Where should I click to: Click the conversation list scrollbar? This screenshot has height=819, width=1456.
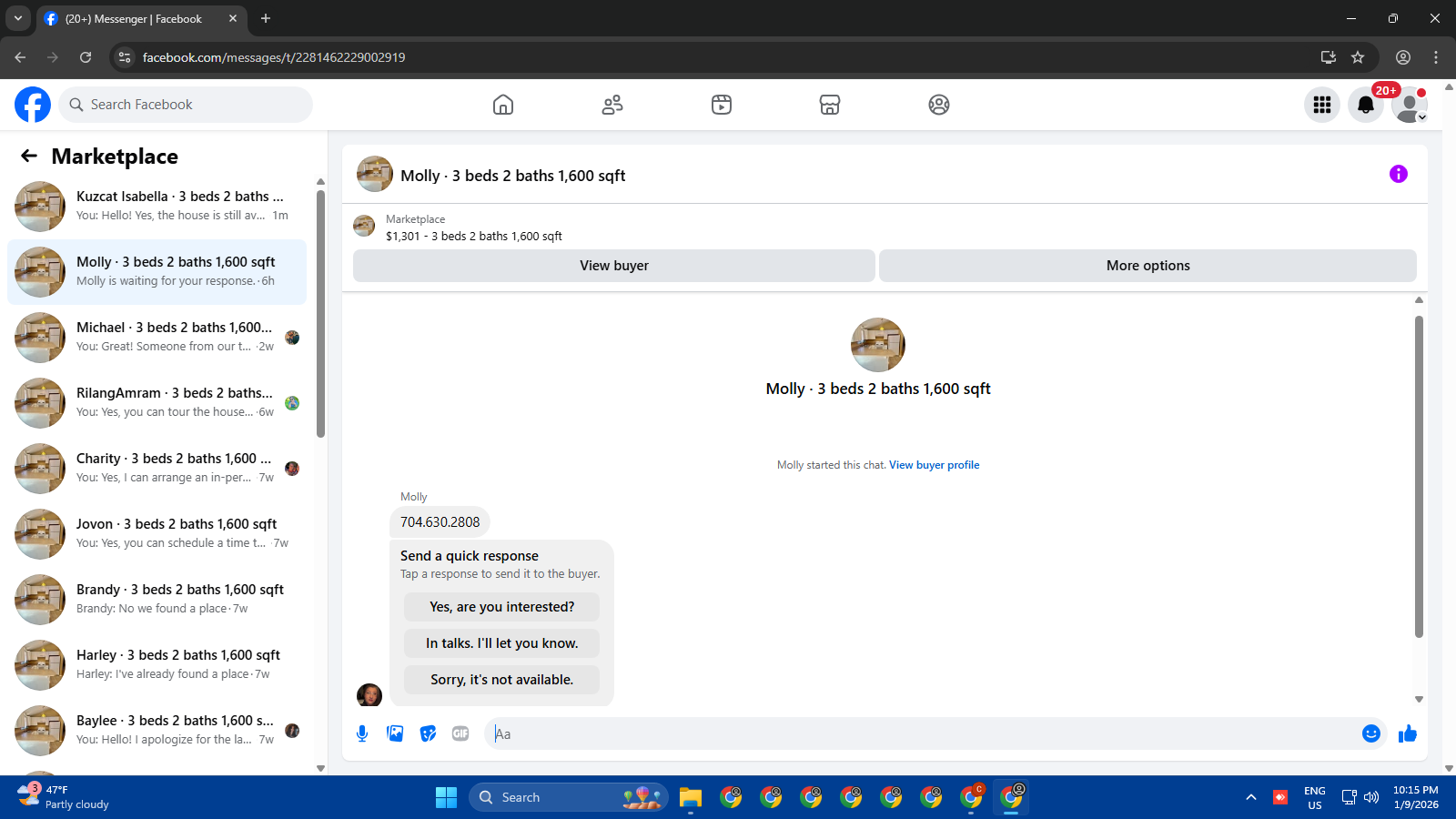pyautogui.click(x=320, y=314)
